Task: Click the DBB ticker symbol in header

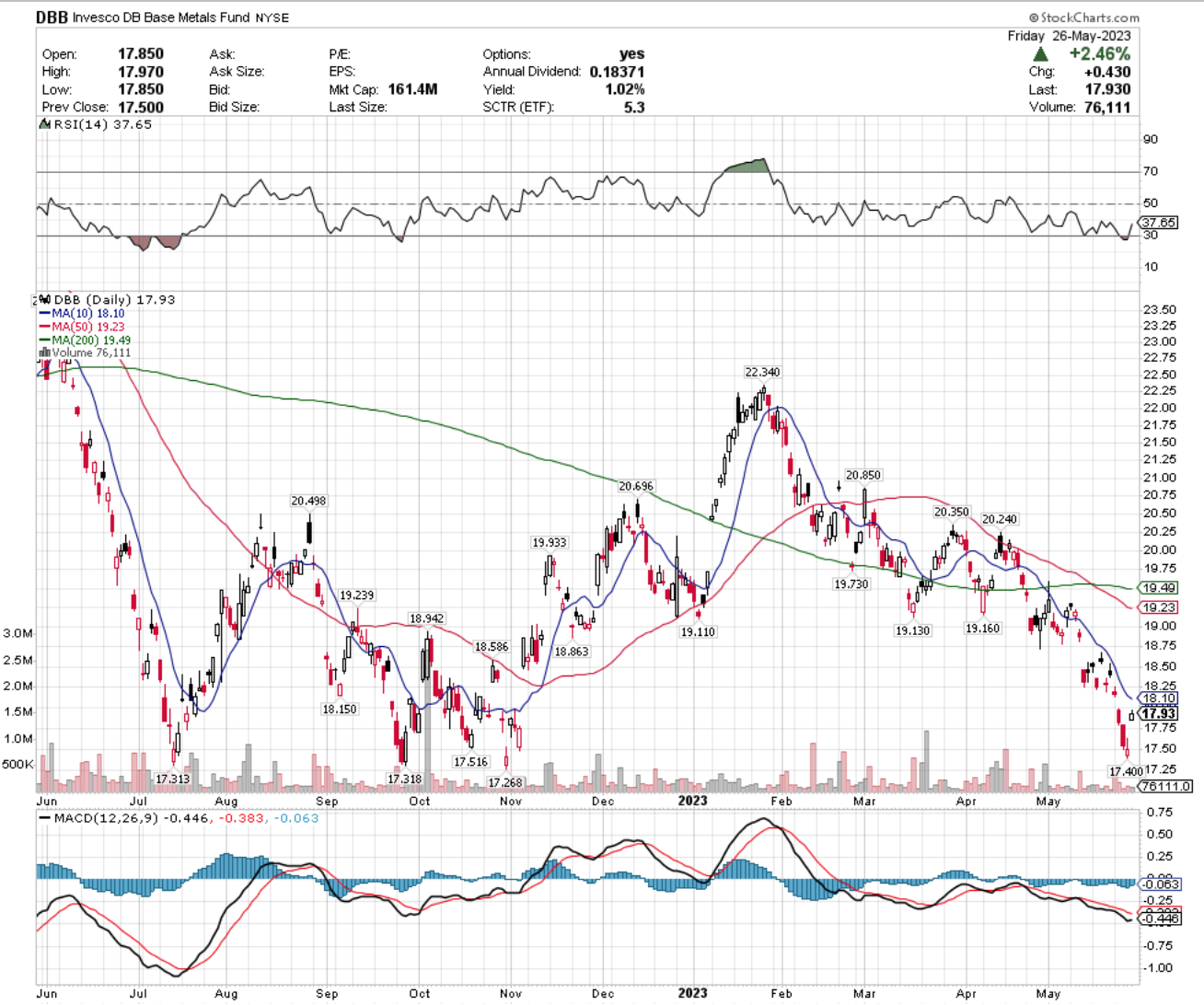Action: (51, 17)
